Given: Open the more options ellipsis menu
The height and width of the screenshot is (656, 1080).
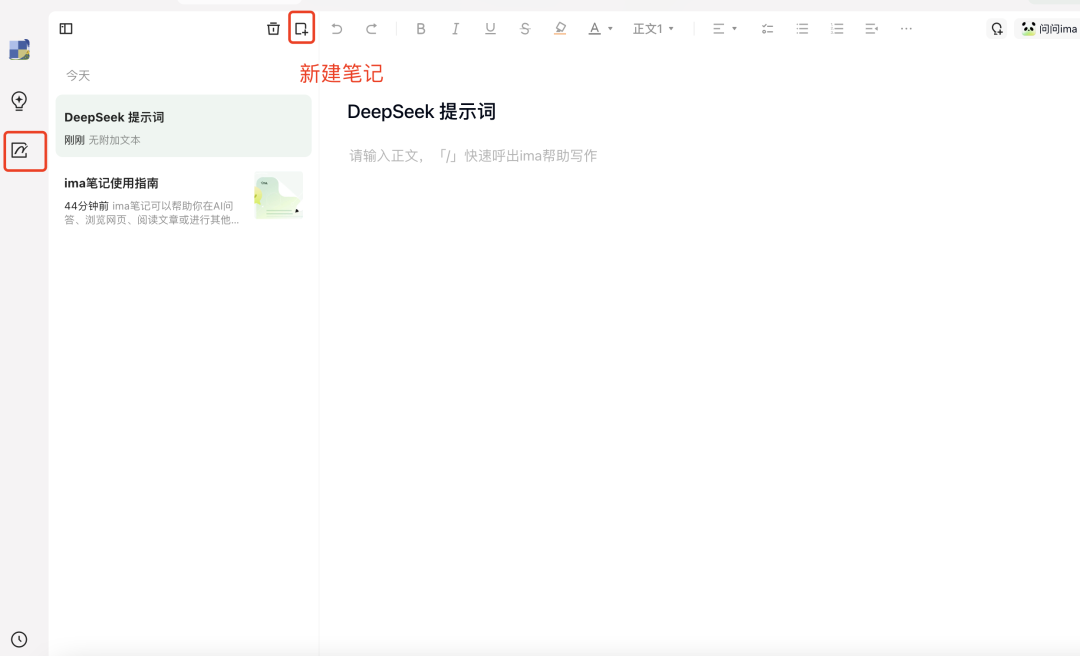Looking at the screenshot, I should click(x=906, y=29).
